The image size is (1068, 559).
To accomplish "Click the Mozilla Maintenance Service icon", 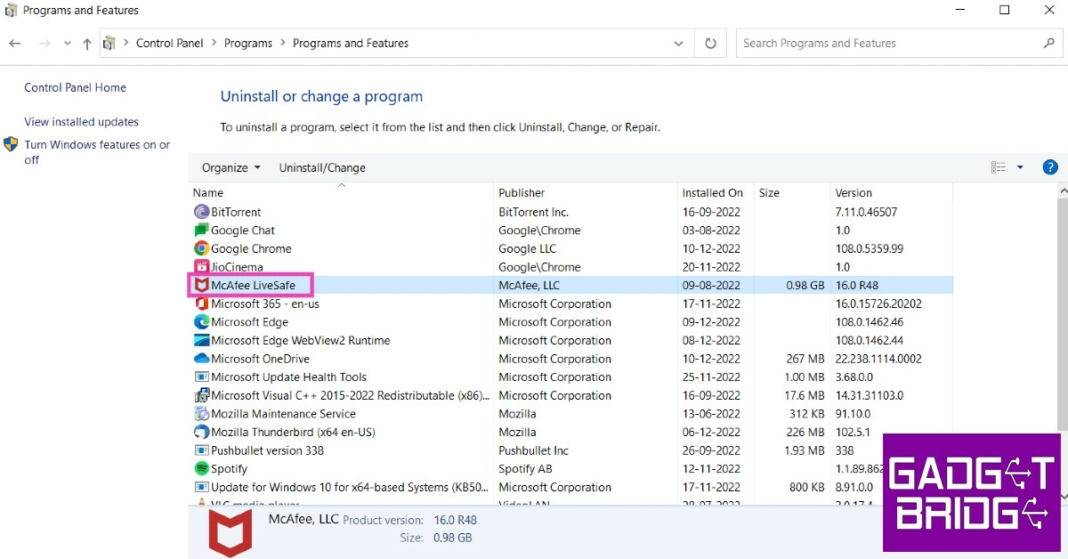I will 201,414.
